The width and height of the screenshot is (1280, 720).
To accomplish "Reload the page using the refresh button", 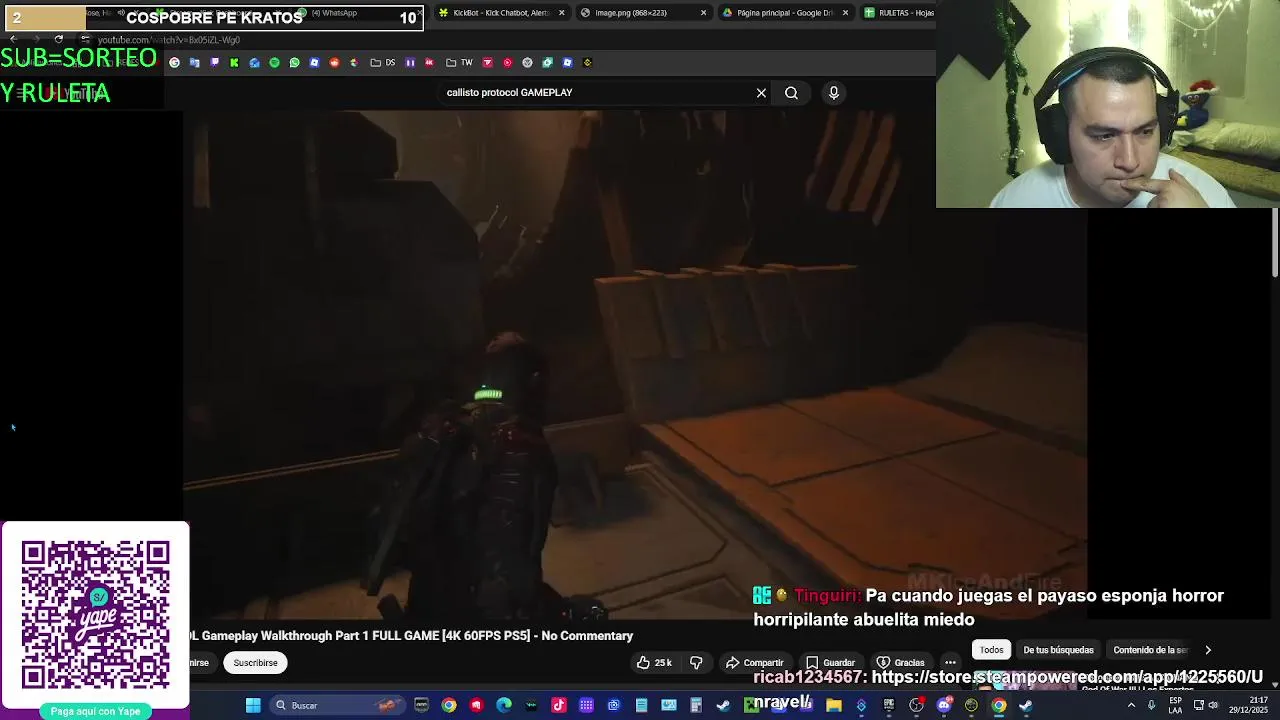I will click(x=59, y=39).
